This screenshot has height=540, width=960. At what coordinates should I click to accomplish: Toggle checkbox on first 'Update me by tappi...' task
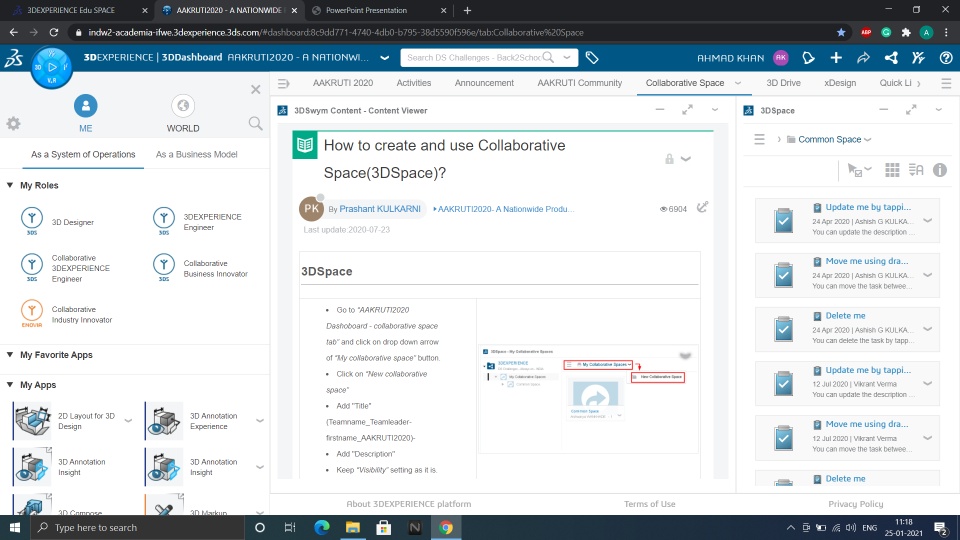click(783, 220)
